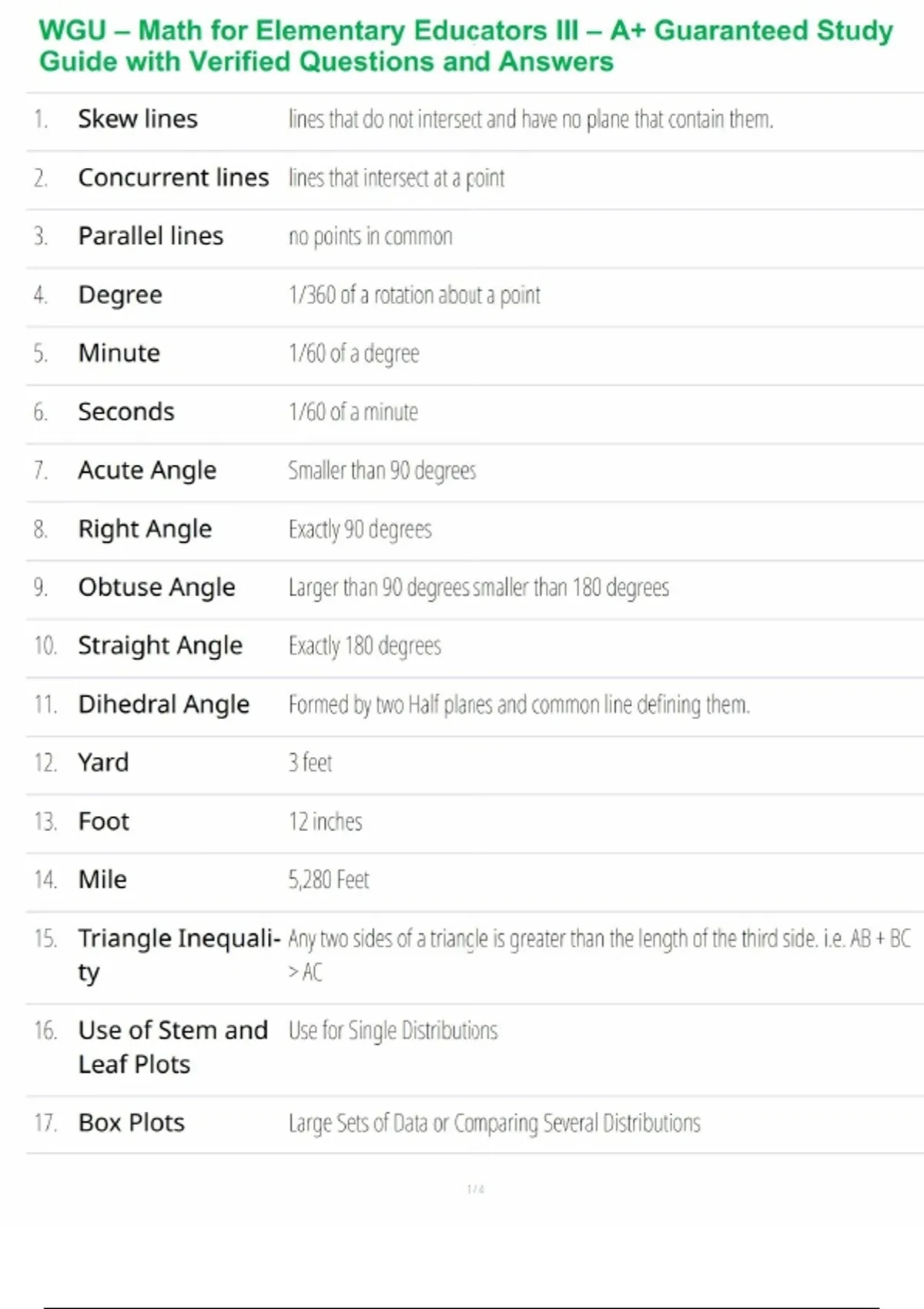Select the "Foot" term
This screenshot has height=1309, width=924.
(x=104, y=822)
